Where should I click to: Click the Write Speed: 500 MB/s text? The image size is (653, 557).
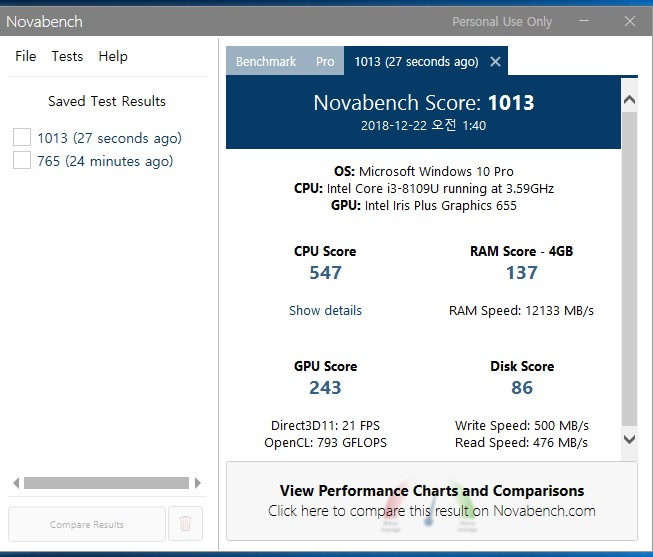click(521, 425)
